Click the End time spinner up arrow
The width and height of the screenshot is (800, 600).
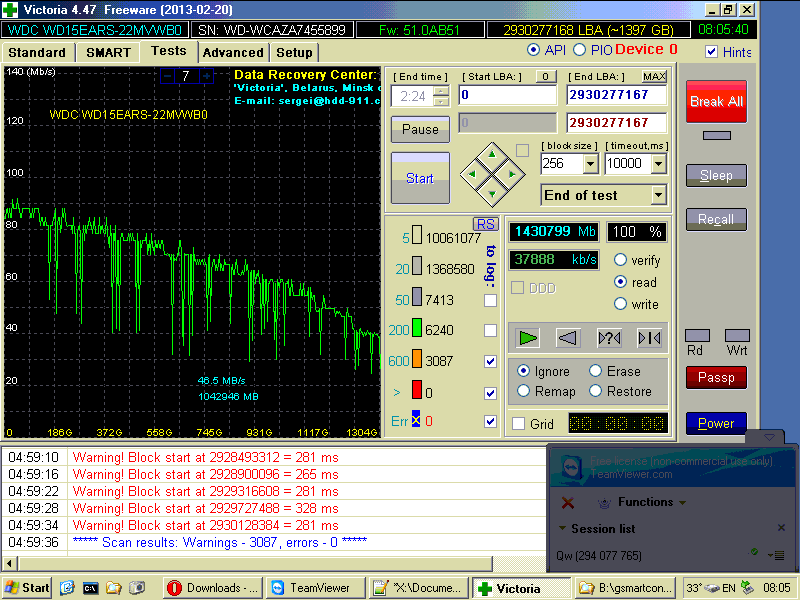click(441, 91)
